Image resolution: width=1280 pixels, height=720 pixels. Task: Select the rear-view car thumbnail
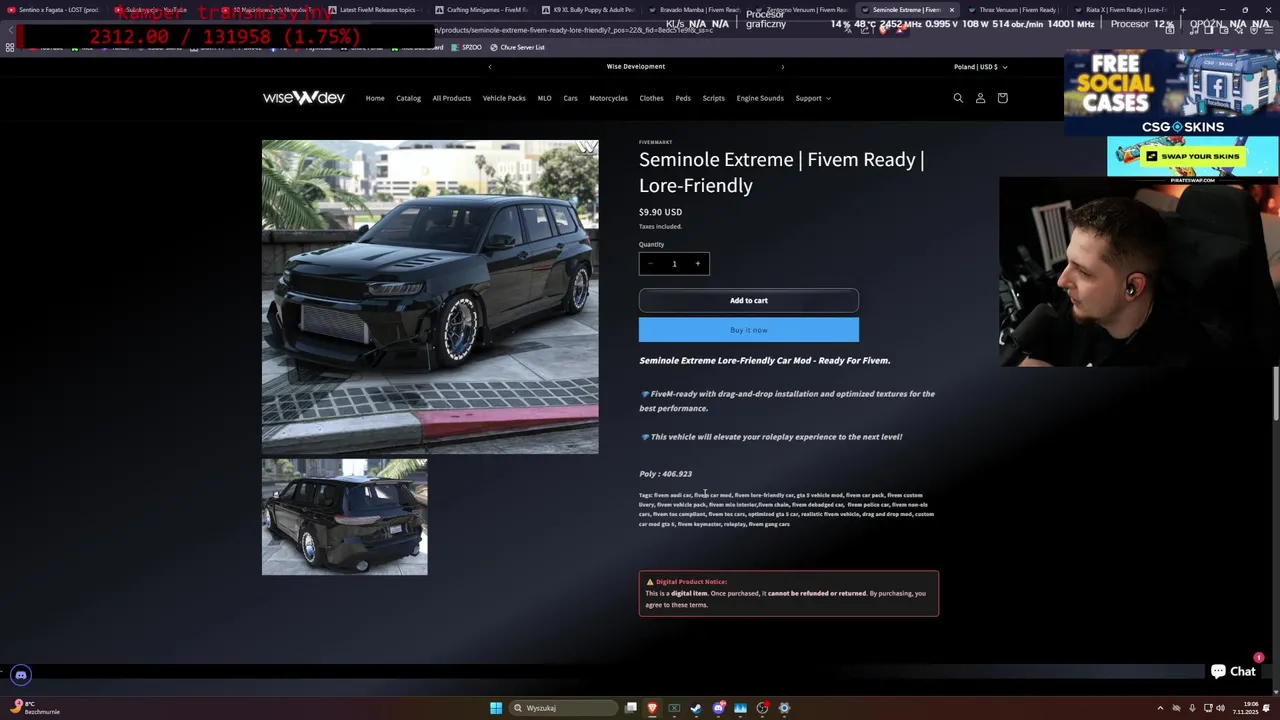345,517
